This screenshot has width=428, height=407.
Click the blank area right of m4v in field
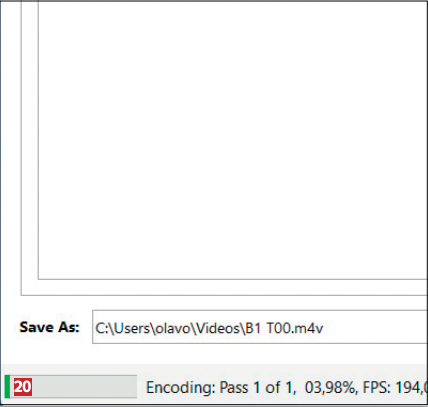[x=375, y=328]
